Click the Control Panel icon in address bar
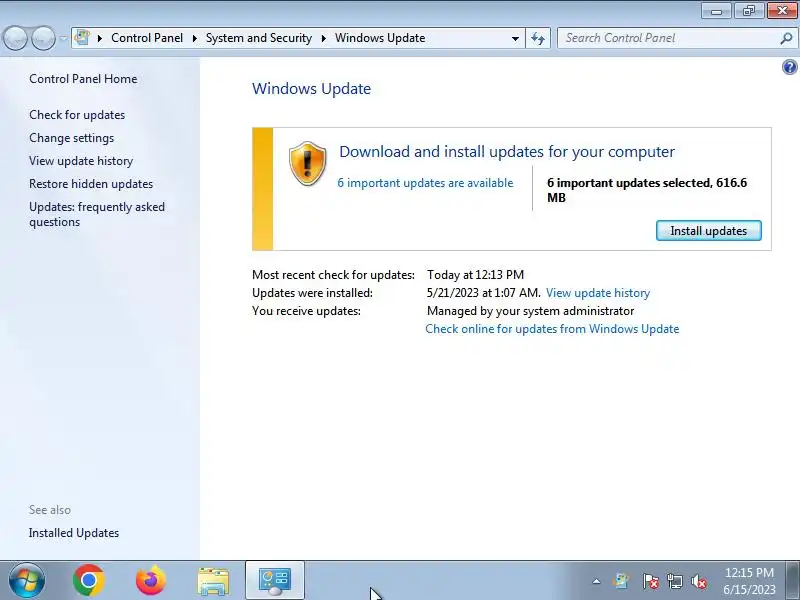 click(x=82, y=38)
